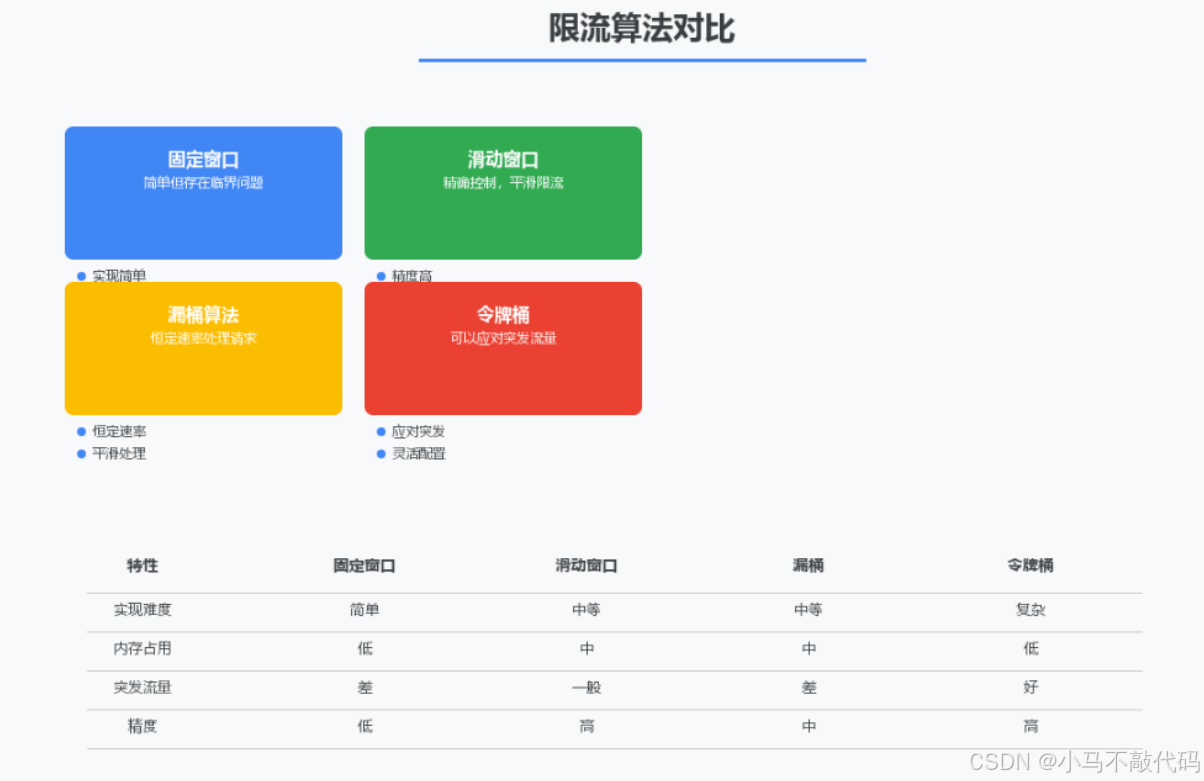Click 中 in 精度 row, 漏桶 column

808,726
